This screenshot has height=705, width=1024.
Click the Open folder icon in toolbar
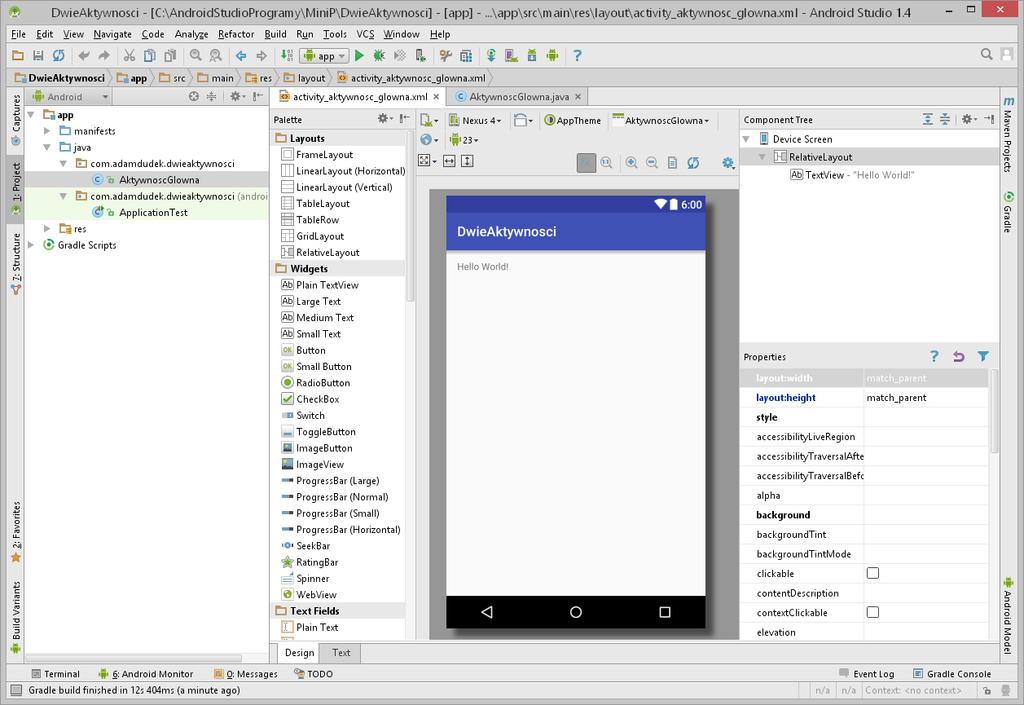(18, 56)
